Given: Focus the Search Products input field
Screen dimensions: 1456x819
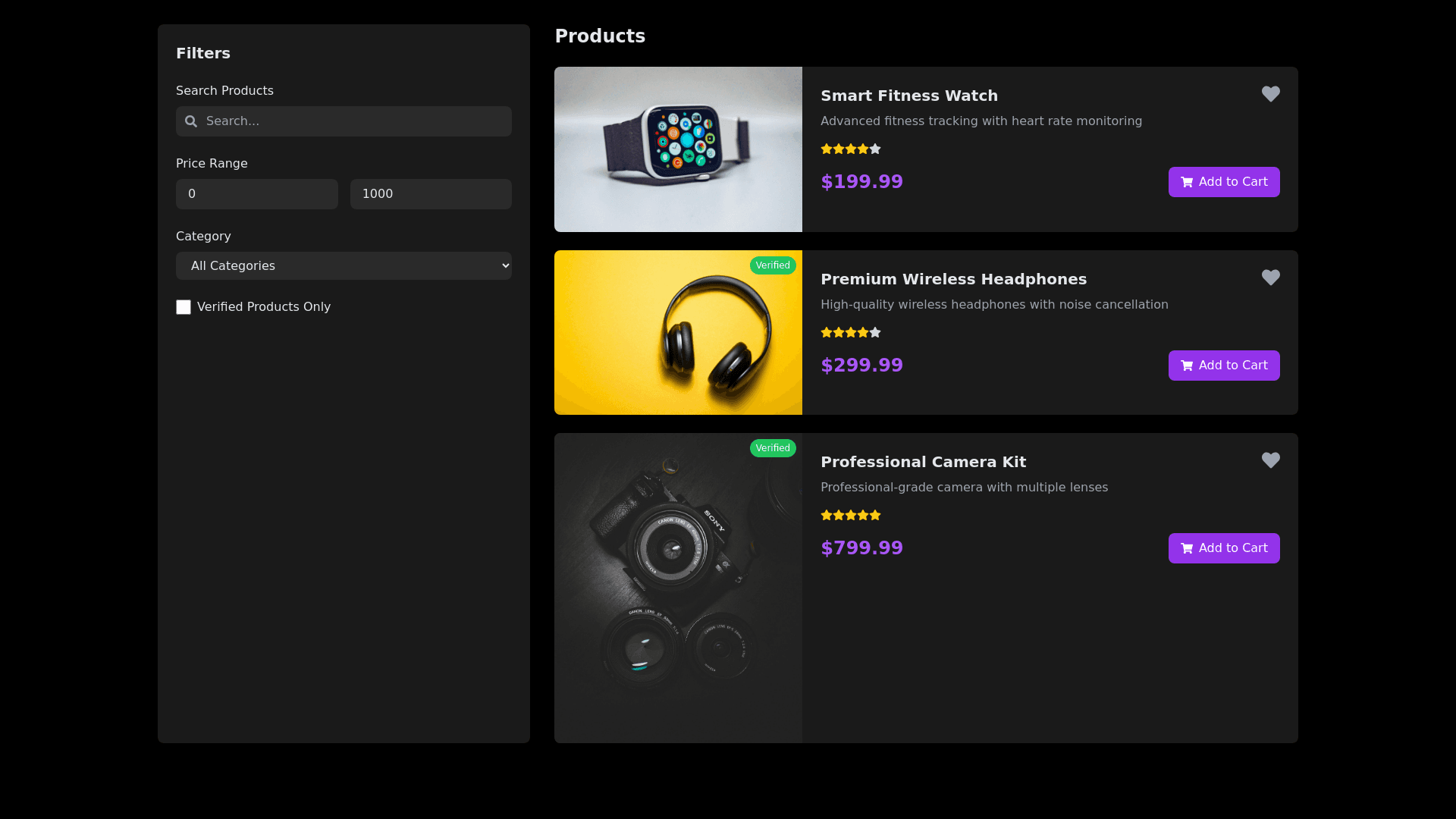Looking at the screenshot, I should tap(353, 121).
